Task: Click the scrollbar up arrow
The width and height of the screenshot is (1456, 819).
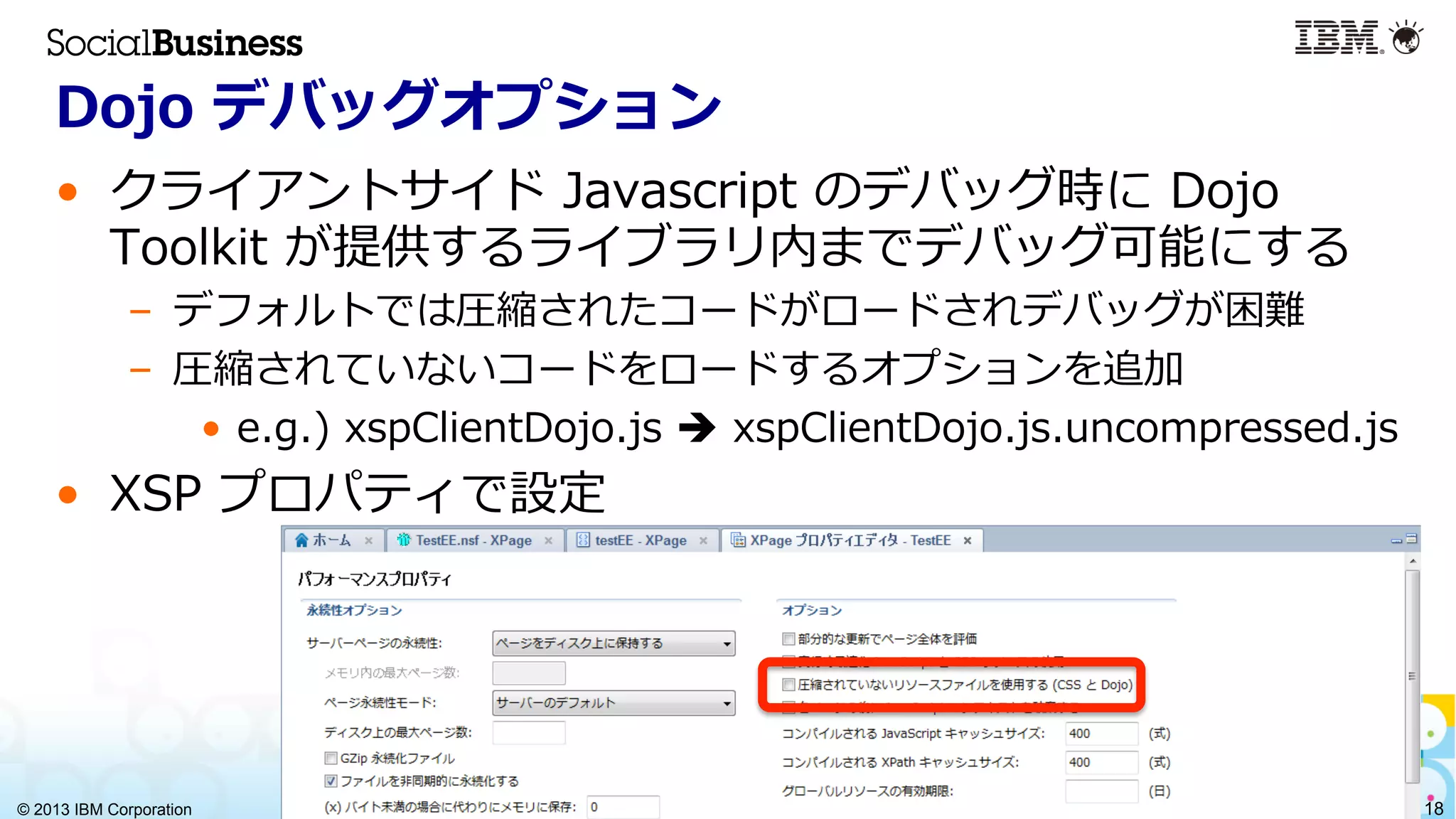Action: tap(1413, 561)
